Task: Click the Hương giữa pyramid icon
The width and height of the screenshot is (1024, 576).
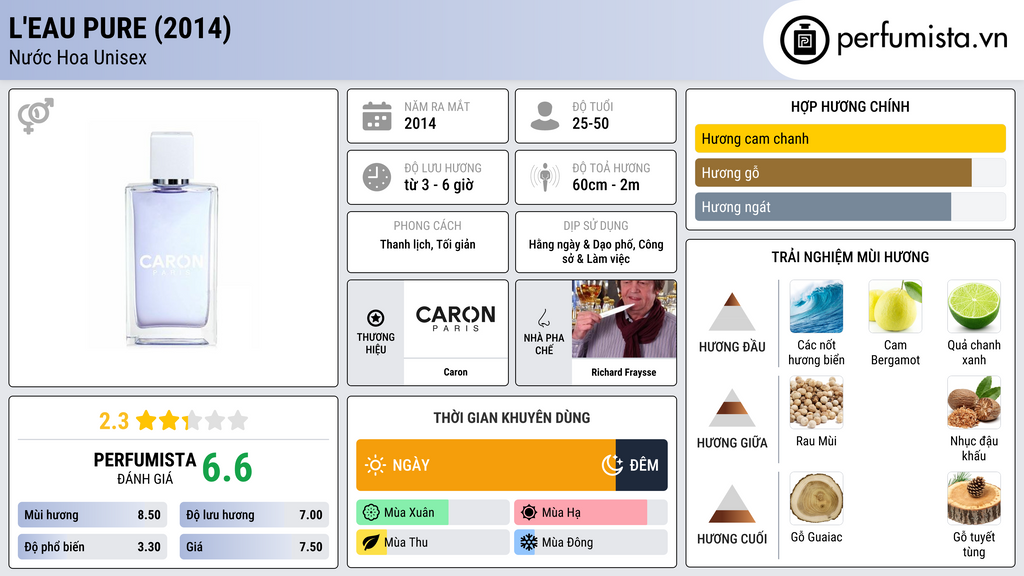Action: (x=732, y=408)
